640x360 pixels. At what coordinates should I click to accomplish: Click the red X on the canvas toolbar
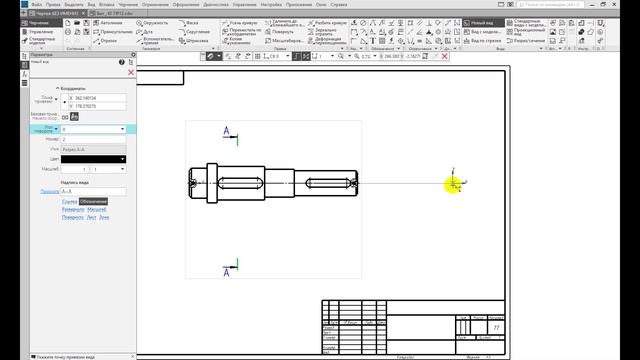445,56
